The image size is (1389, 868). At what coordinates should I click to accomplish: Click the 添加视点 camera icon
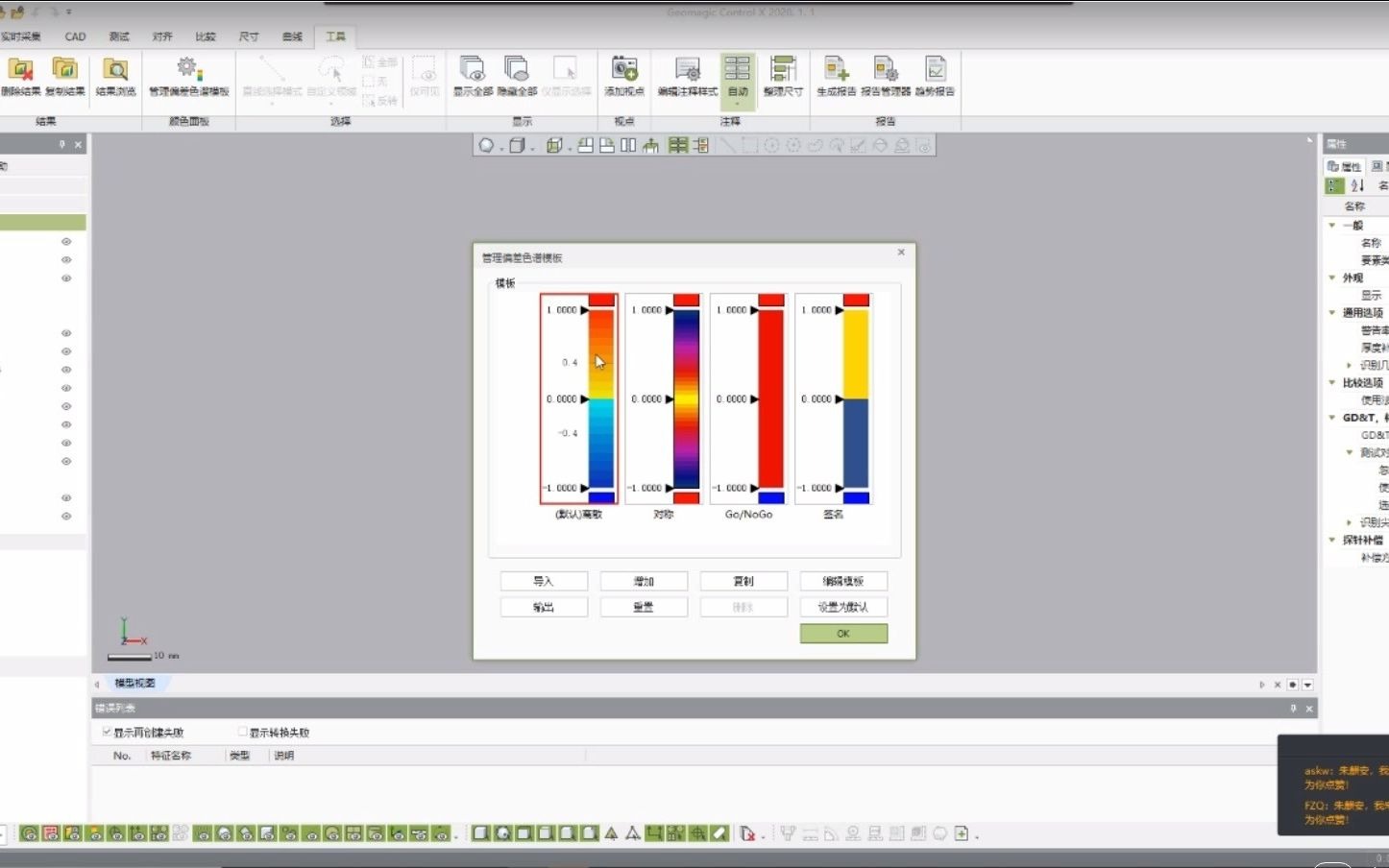click(x=624, y=76)
